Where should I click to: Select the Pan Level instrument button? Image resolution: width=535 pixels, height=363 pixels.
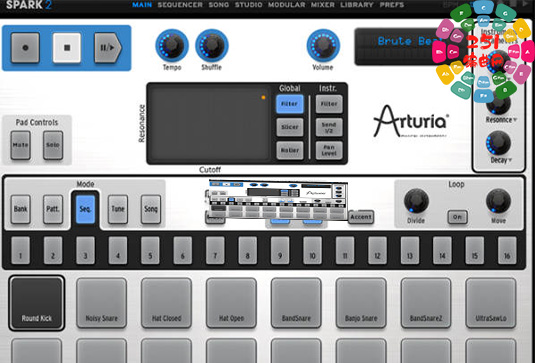tap(329, 150)
